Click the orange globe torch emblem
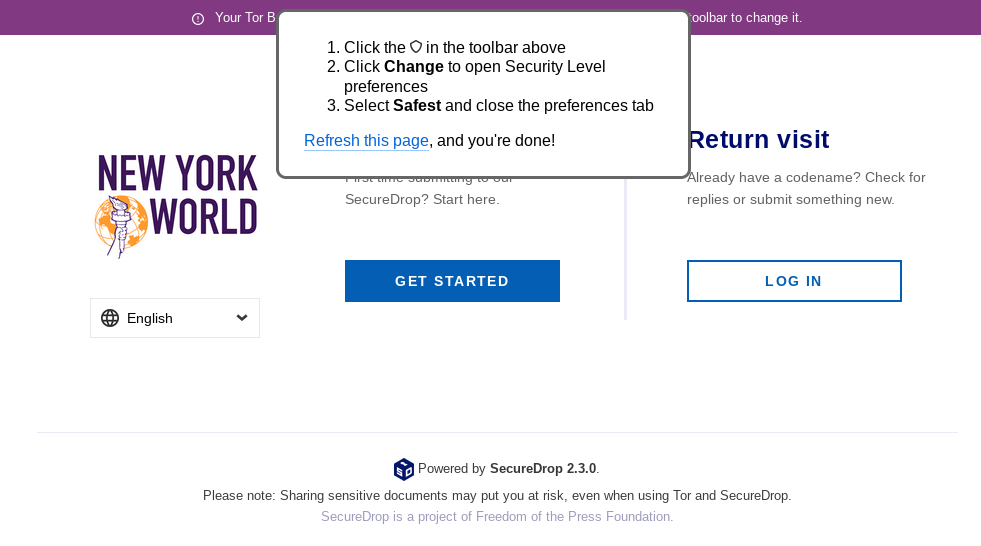 pos(121,226)
